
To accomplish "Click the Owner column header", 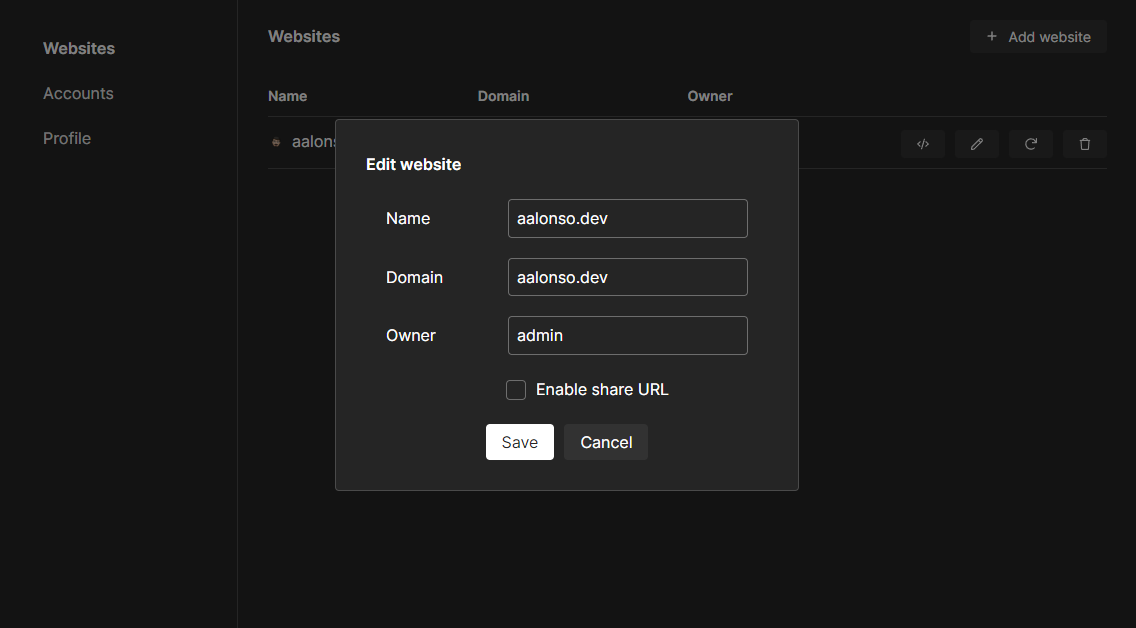I will click(x=710, y=96).
